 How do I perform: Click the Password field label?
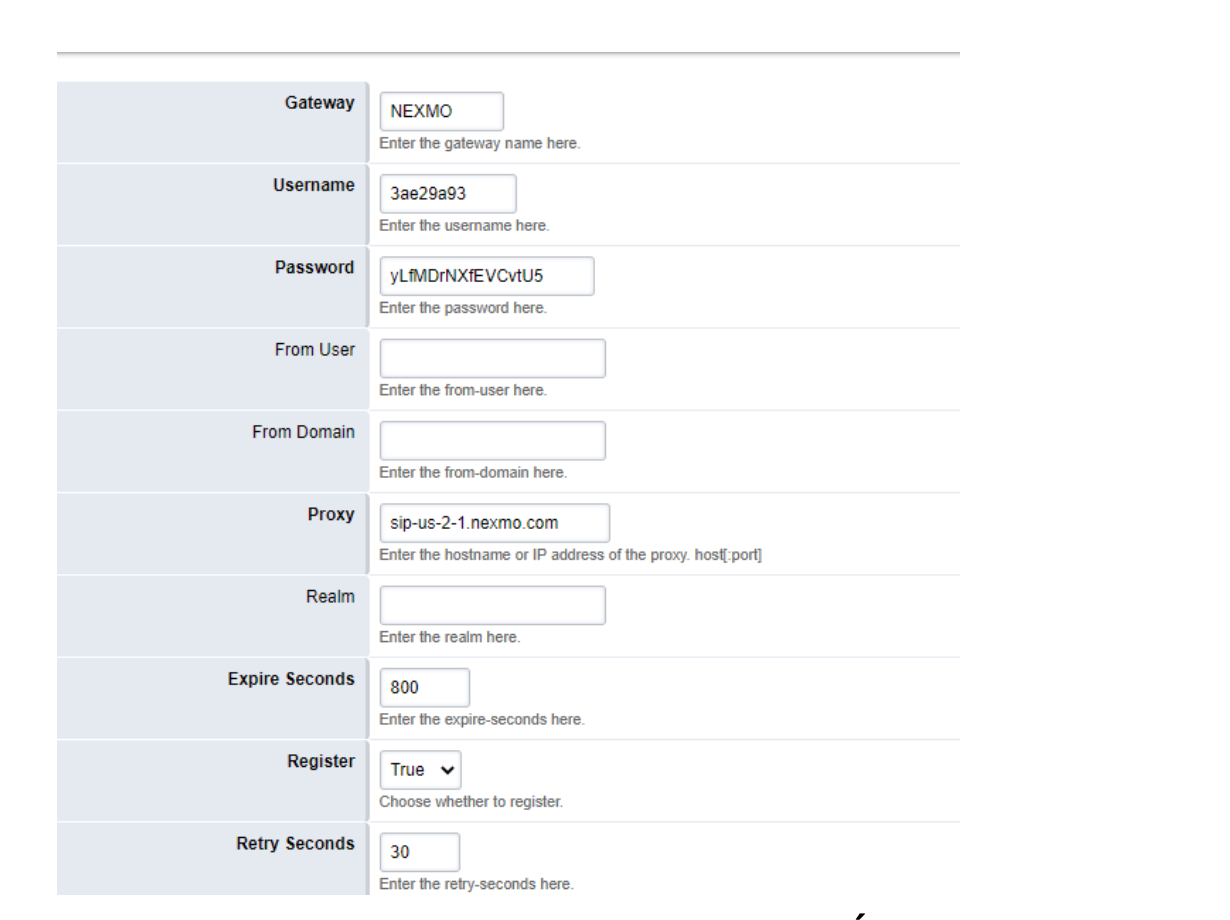coord(314,267)
